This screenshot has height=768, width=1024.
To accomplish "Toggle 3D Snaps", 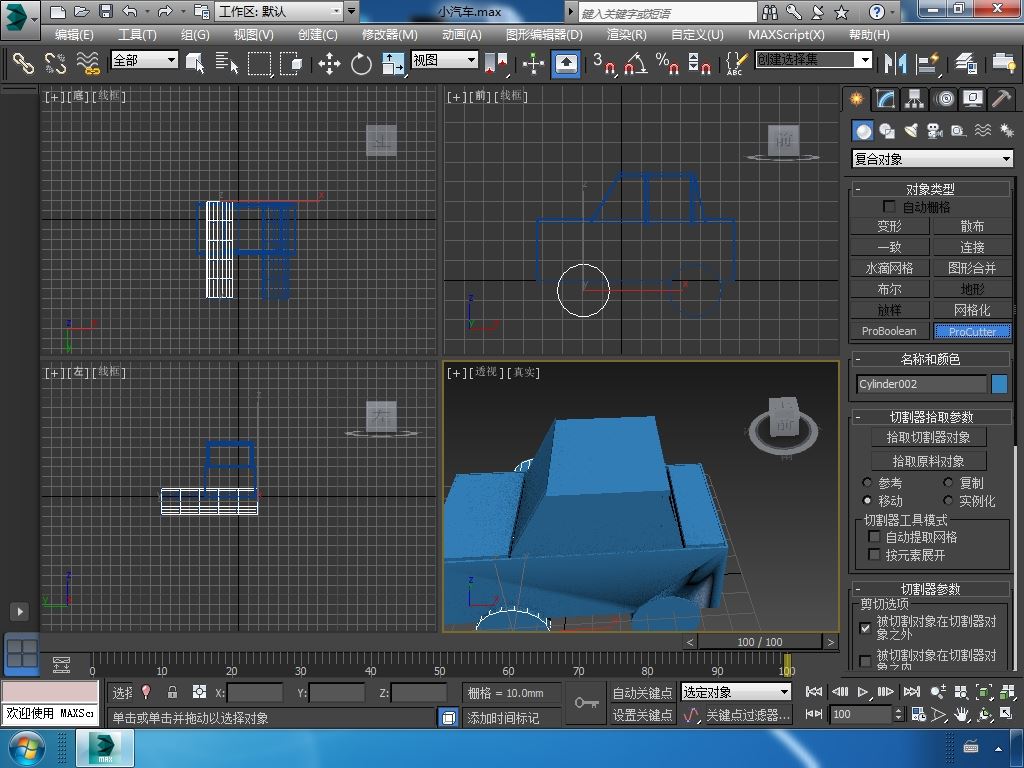I will (x=604, y=63).
